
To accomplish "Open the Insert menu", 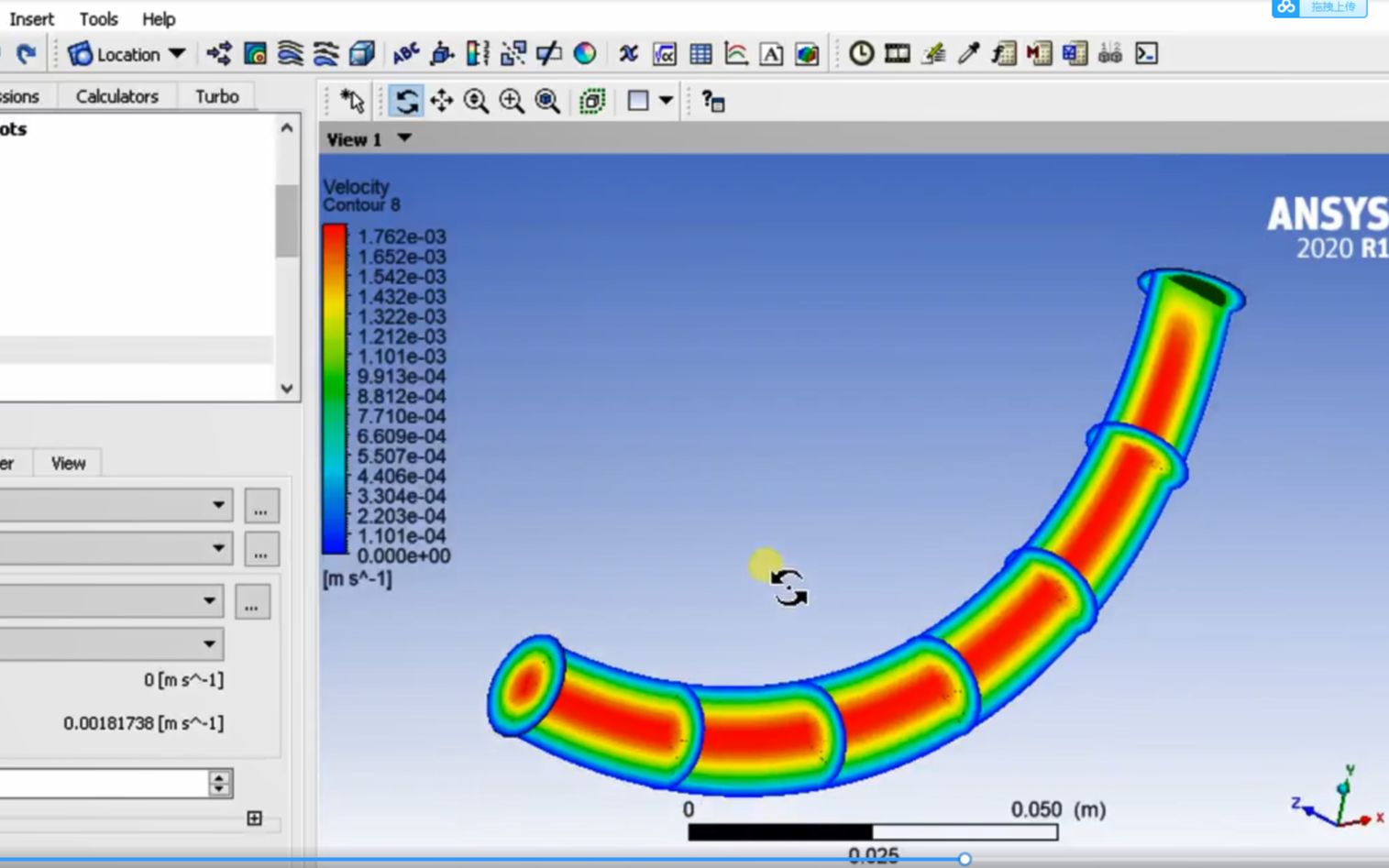I will point(32,19).
